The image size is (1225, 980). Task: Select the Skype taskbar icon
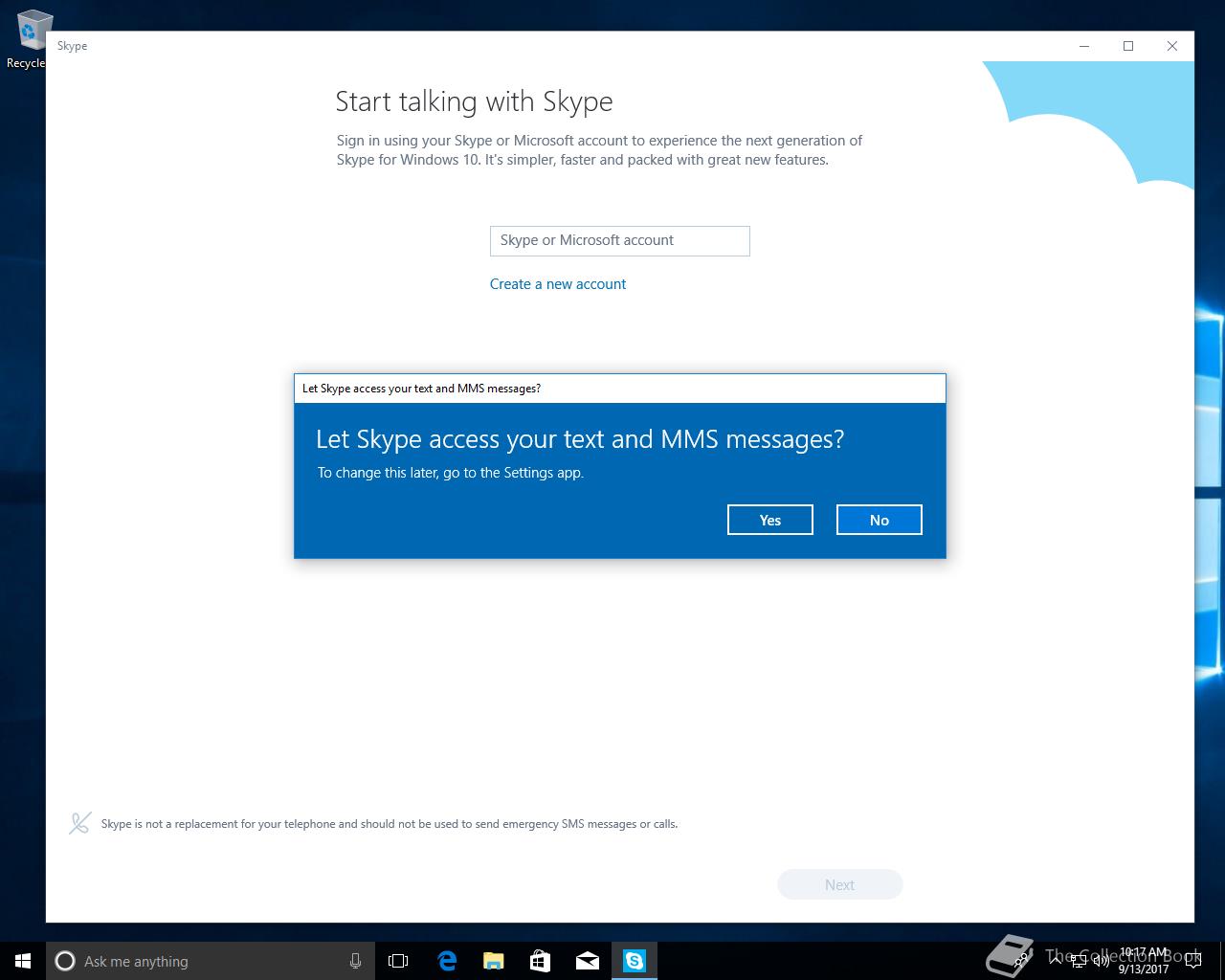(635, 961)
